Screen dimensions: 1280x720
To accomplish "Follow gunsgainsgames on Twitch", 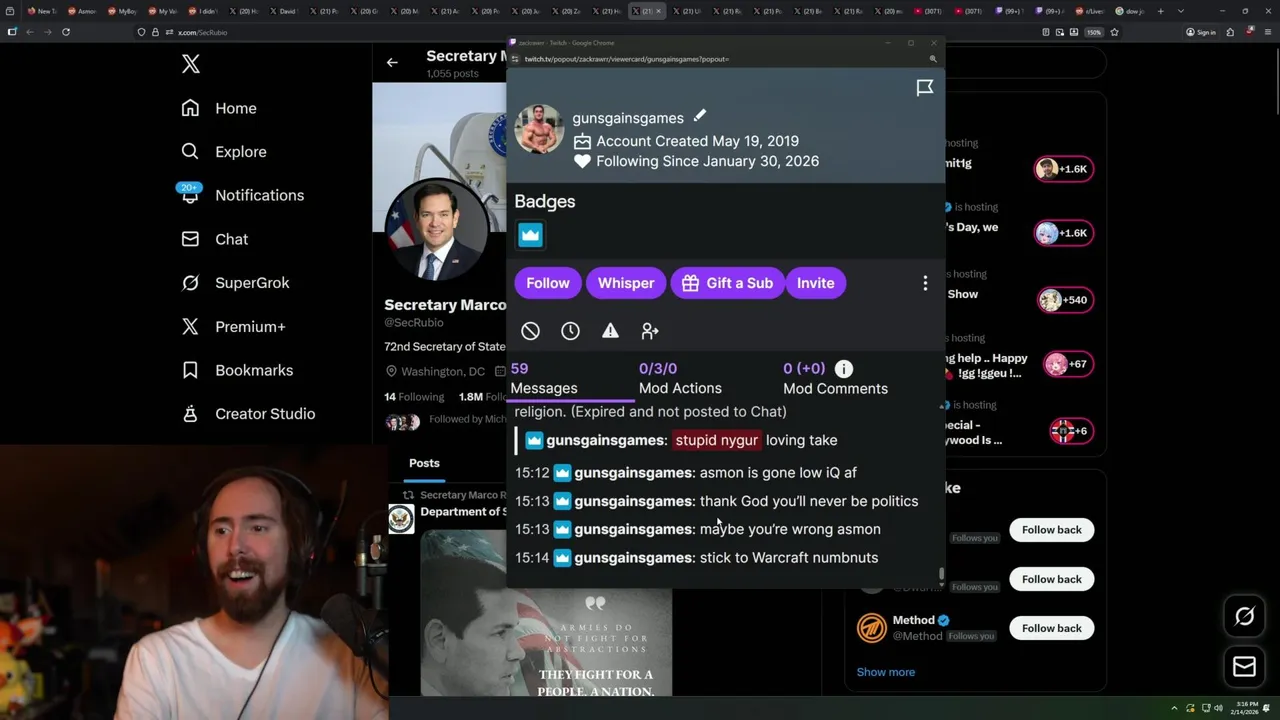I will point(548,283).
